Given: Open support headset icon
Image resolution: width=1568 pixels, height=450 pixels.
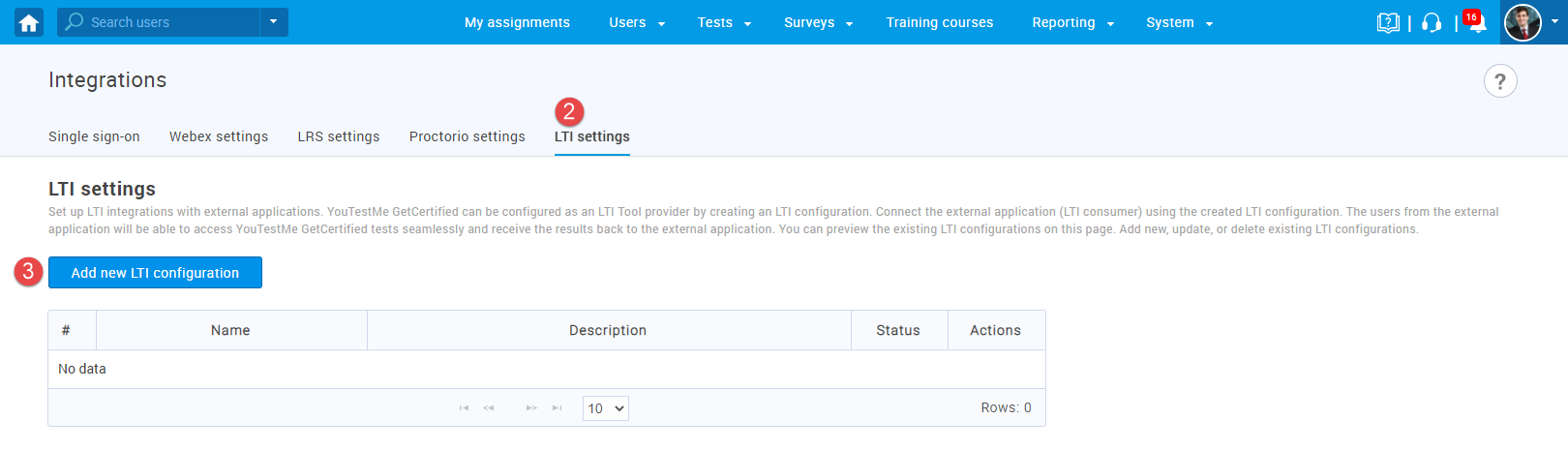Looking at the screenshot, I should pos(1432,22).
